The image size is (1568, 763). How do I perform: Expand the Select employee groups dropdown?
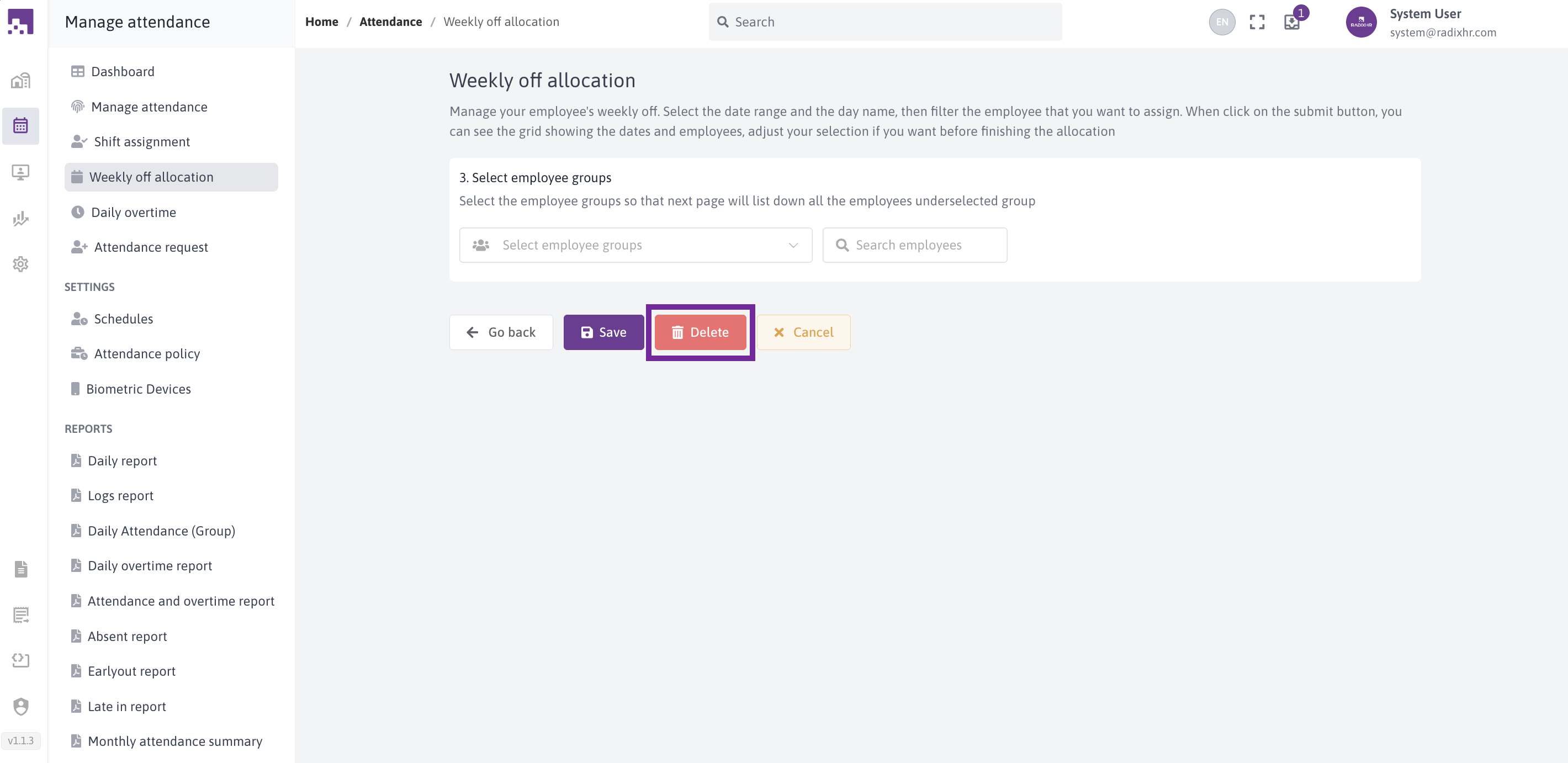pyautogui.click(x=635, y=245)
